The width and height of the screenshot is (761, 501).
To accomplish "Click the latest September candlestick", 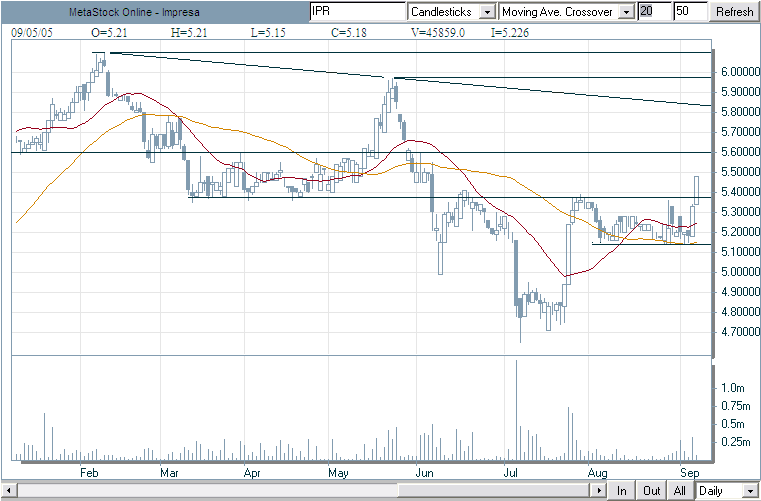I will (696, 190).
